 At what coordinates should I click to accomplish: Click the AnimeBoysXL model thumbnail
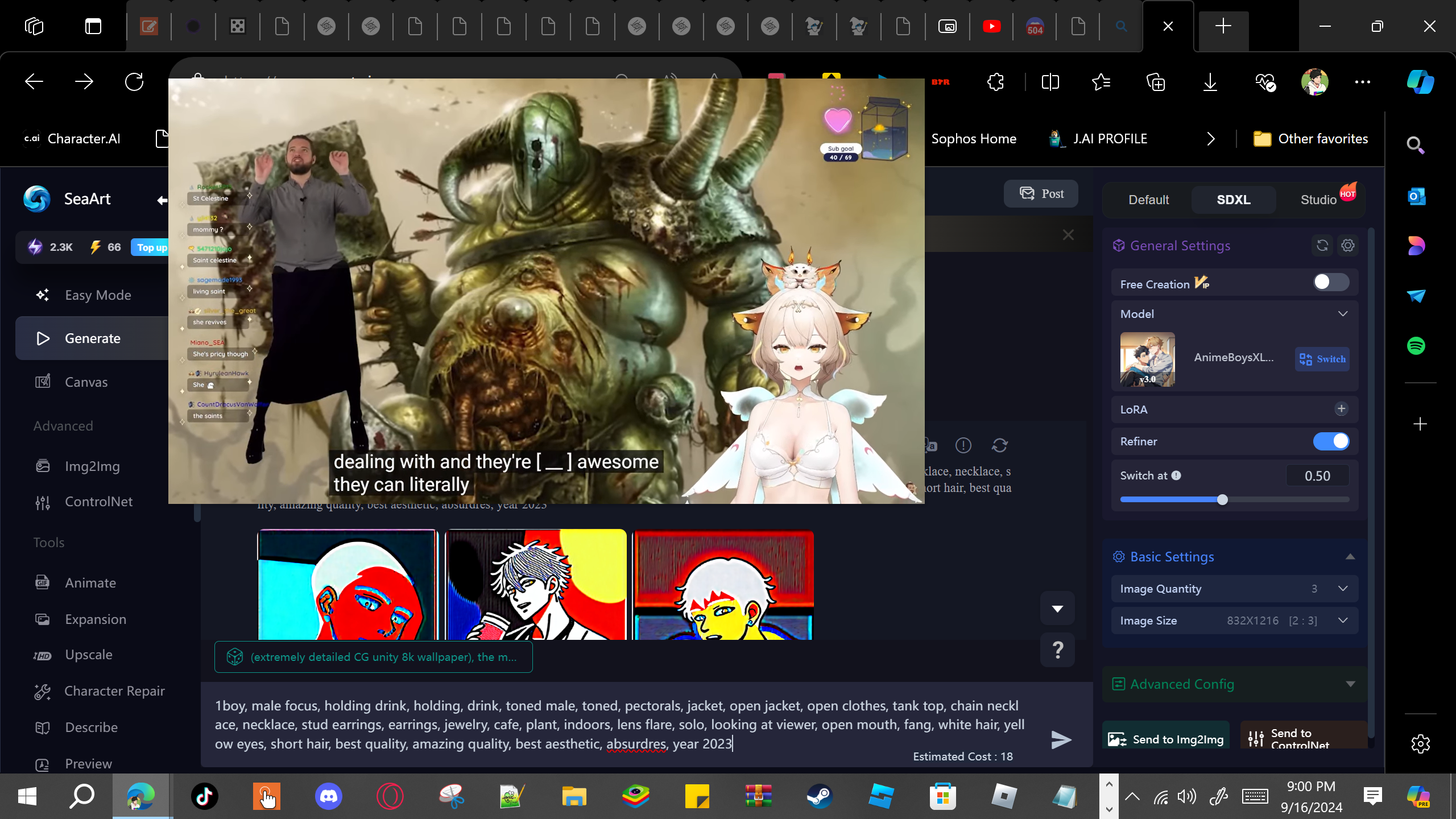click(1147, 359)
